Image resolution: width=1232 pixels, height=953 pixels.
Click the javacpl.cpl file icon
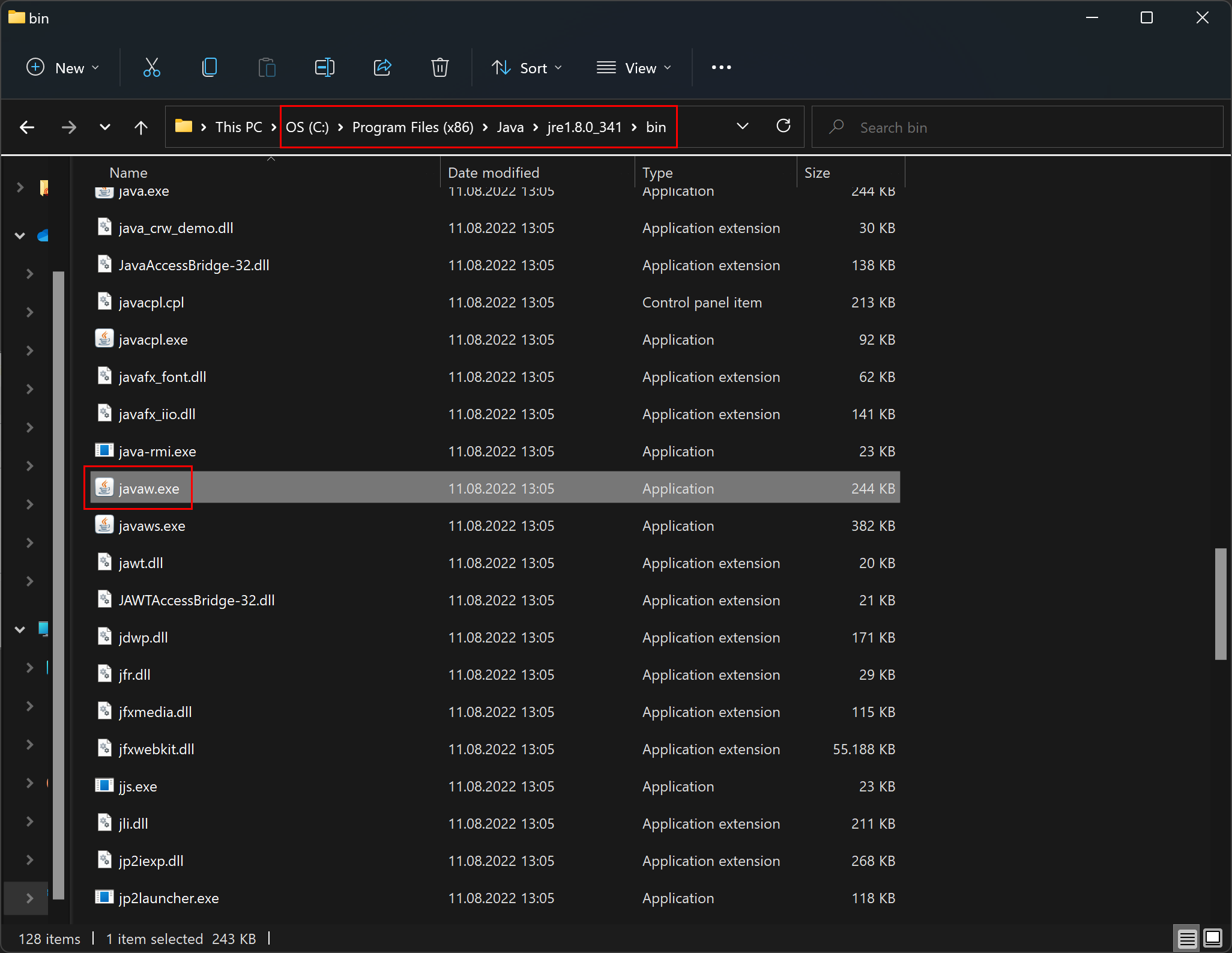[104, 301]
